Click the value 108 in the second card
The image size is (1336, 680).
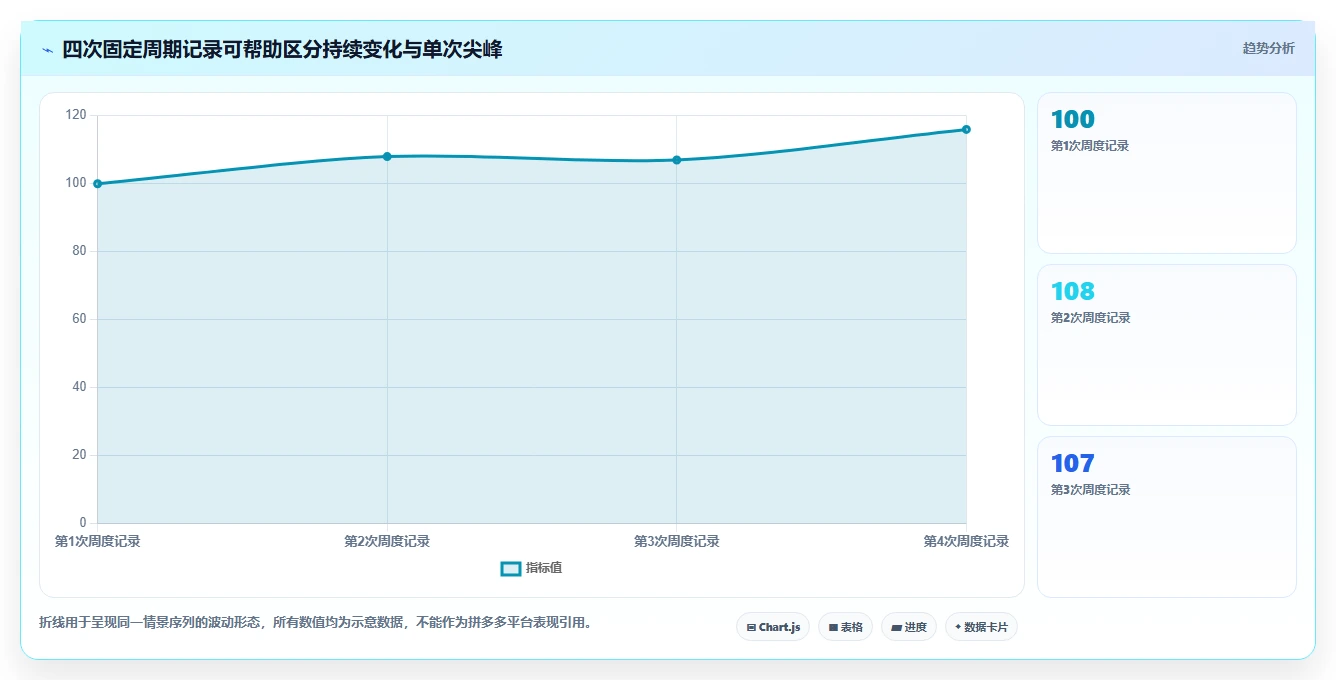point(1073,291)
